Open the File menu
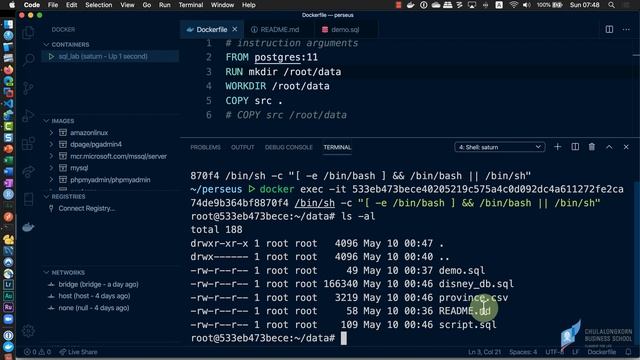Image resolution: width=640 pixels, height=360 pixels. click(53, 5)
